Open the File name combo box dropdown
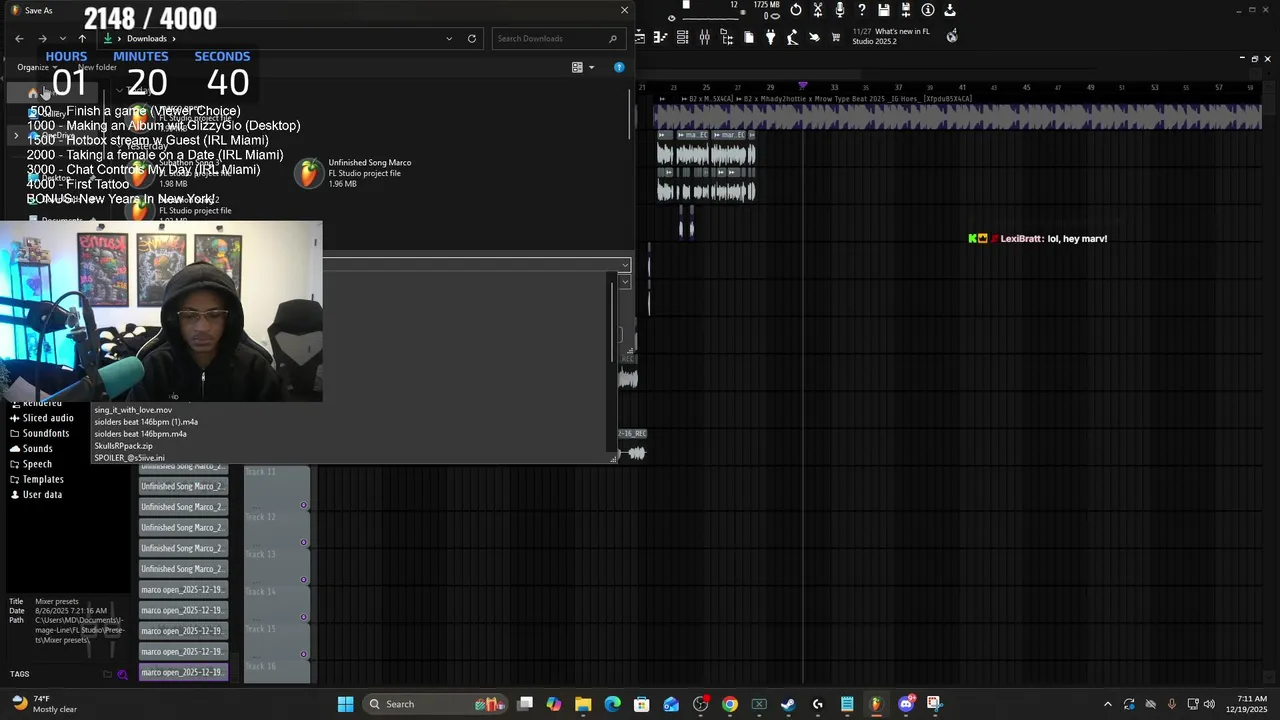This screenshot has width=1280, height=720. pos(625,265)
